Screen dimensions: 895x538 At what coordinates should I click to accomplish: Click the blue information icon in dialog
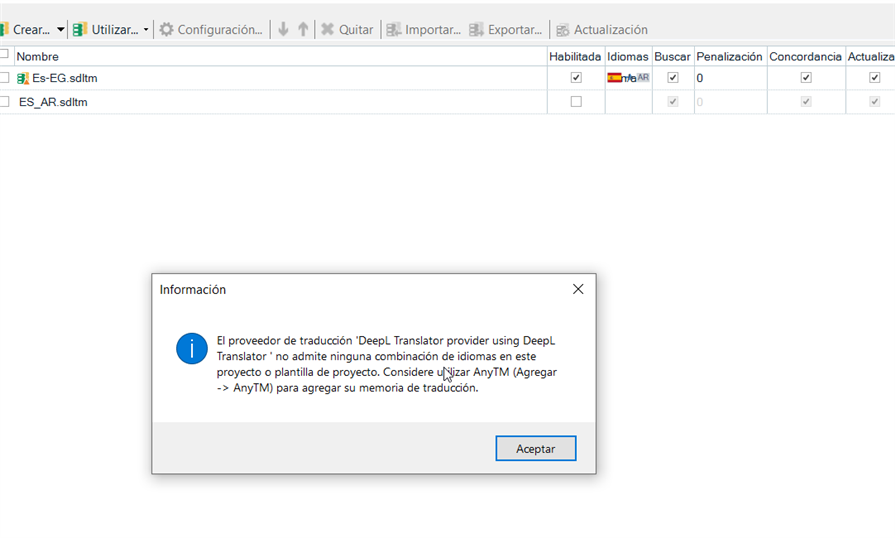pos(192,348)
